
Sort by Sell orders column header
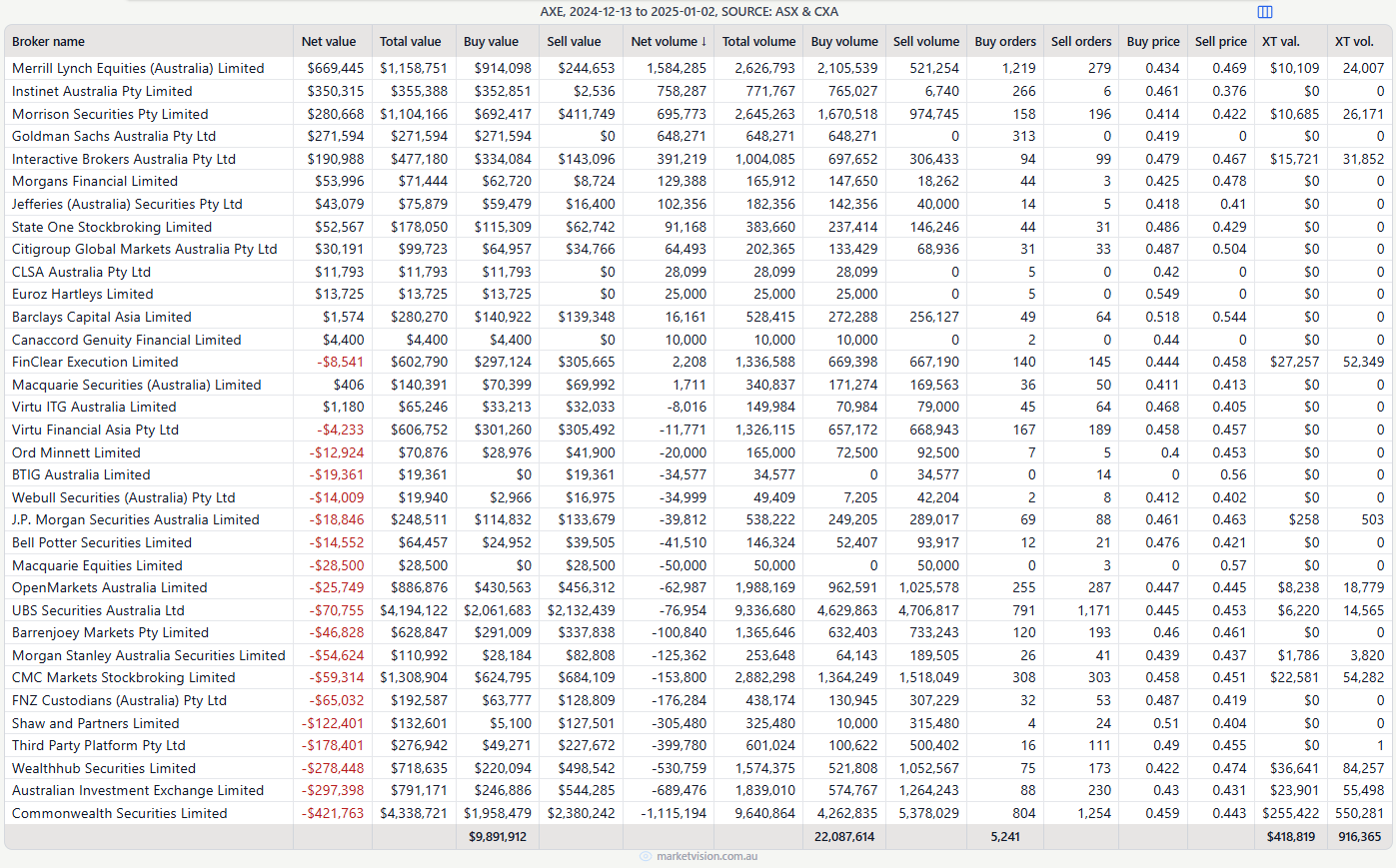point(1081,42)
